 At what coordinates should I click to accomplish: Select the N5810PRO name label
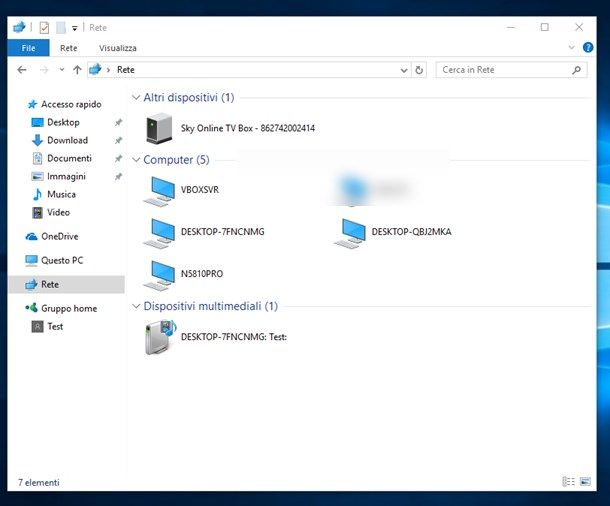tap(202, 274)
